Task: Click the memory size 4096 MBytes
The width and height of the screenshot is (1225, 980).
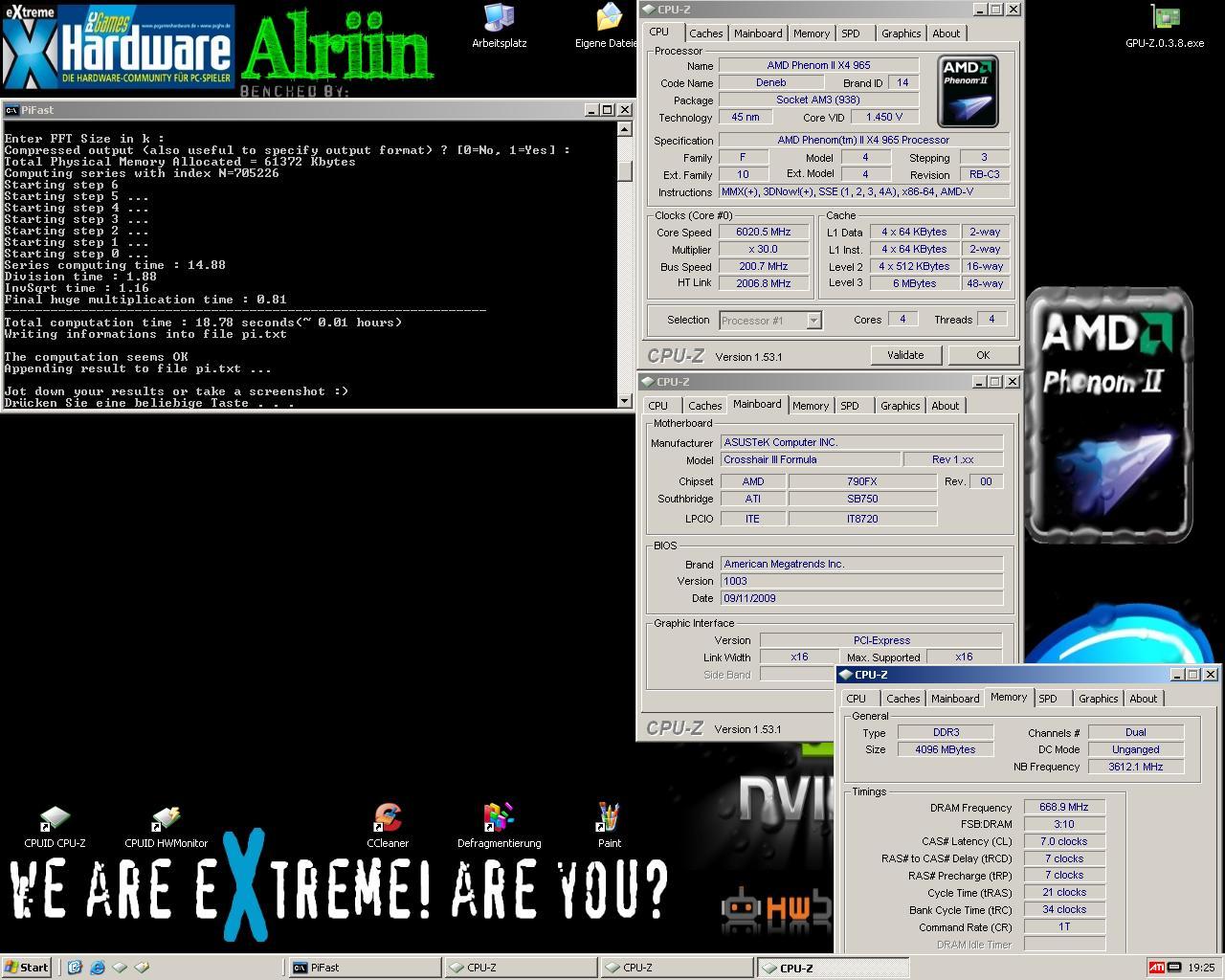Action: click(x=946, y=749)
